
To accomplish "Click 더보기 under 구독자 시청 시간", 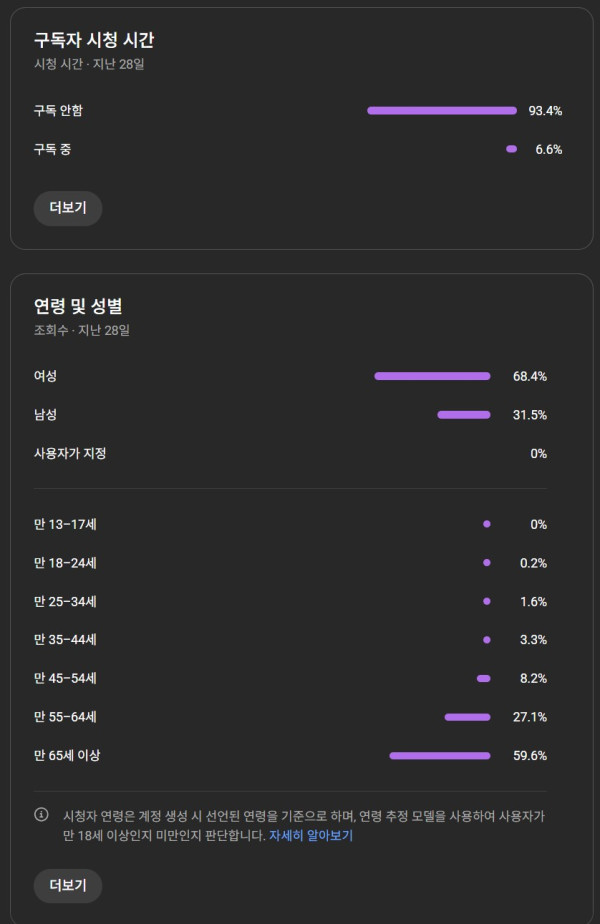I will click(x=68, y=208).
